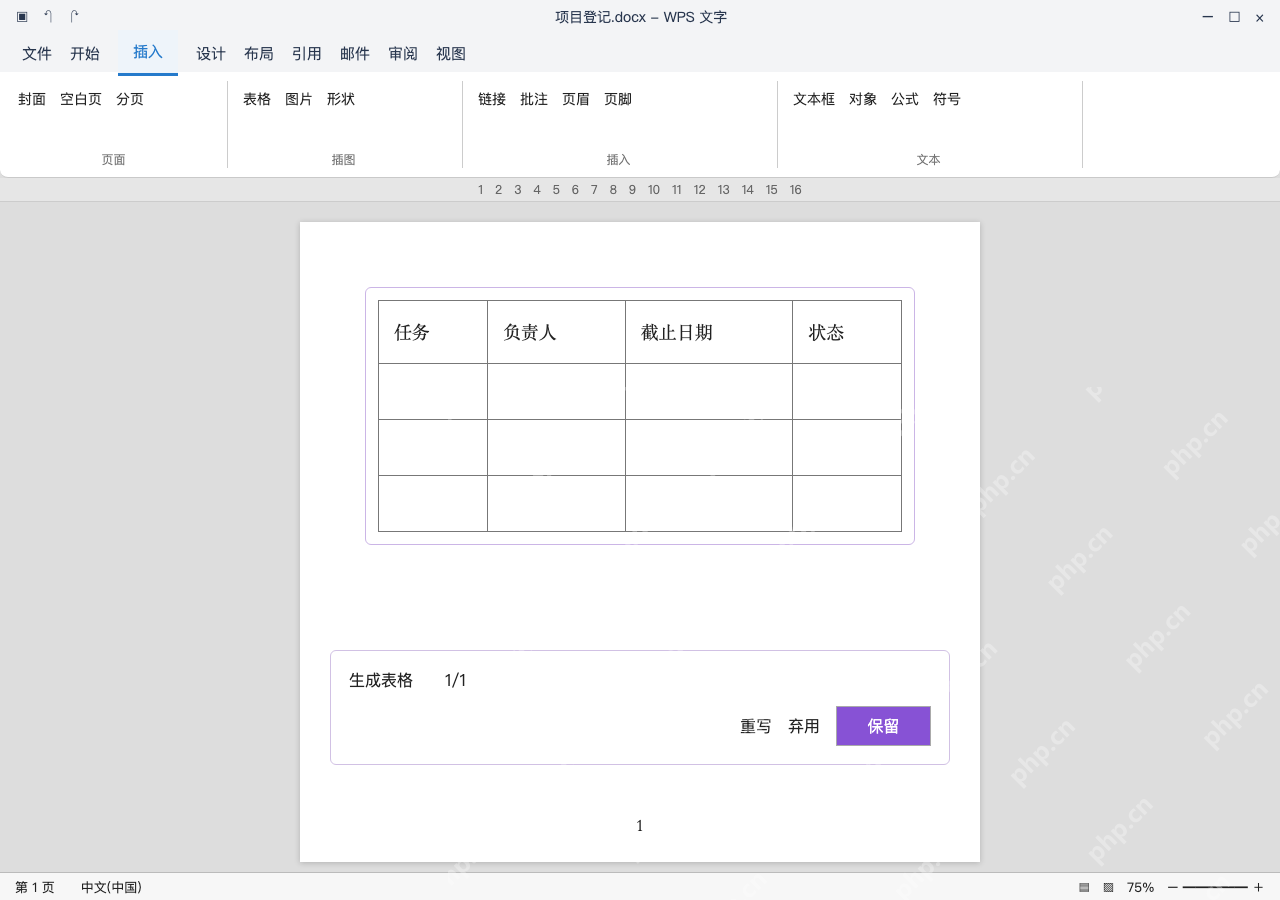This screenshot has width=1280, height=900.
Task: Insert a 封面 cover page
Action: [32, 99]
